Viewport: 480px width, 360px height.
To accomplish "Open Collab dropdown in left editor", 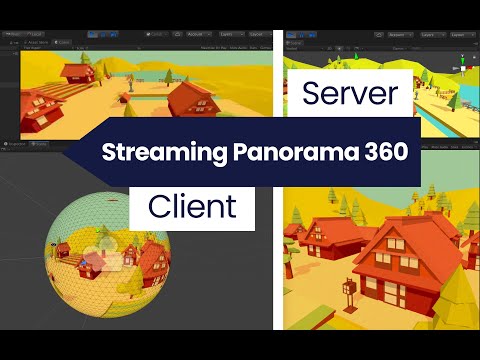I will [x=156, y=34].
